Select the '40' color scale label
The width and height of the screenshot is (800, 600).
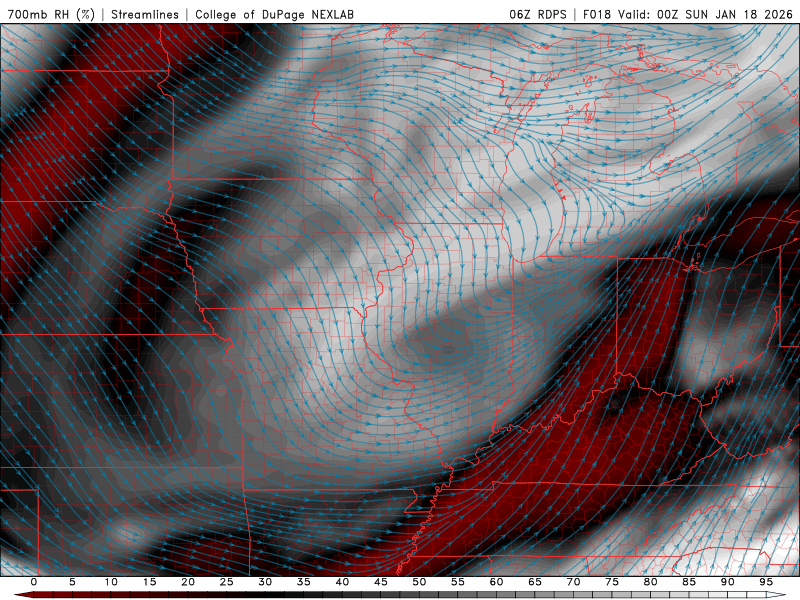[342, 582]
